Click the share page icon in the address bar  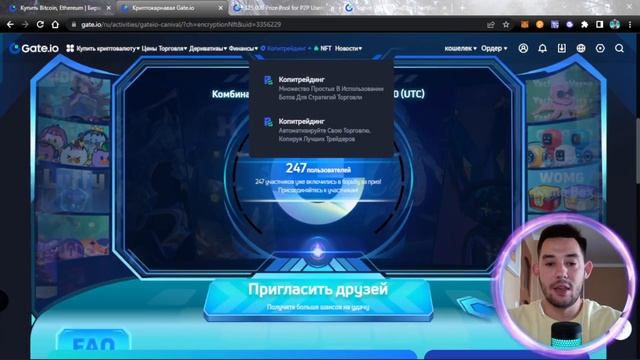point(491,24)
